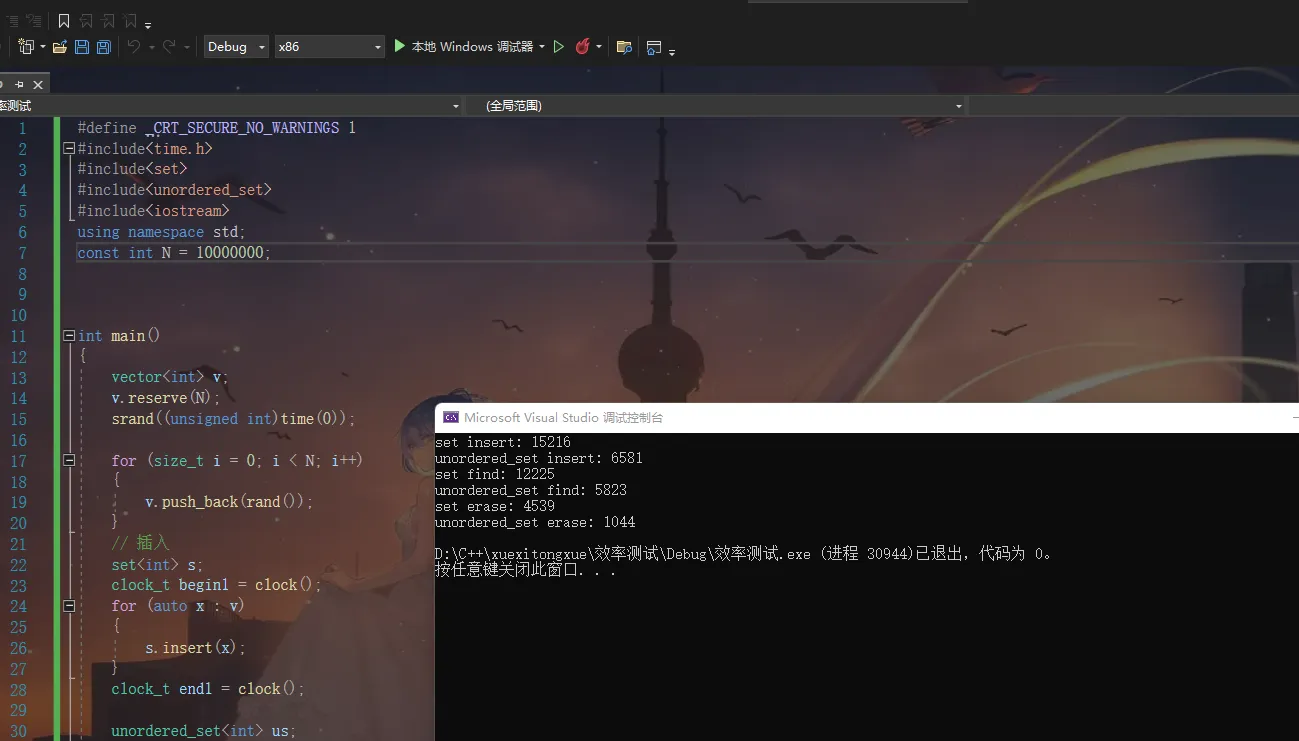This screenshot has height=741, width=1299.
Task: Place cursor on 'const int N = 10000000;'
Action: coord(174,253)
